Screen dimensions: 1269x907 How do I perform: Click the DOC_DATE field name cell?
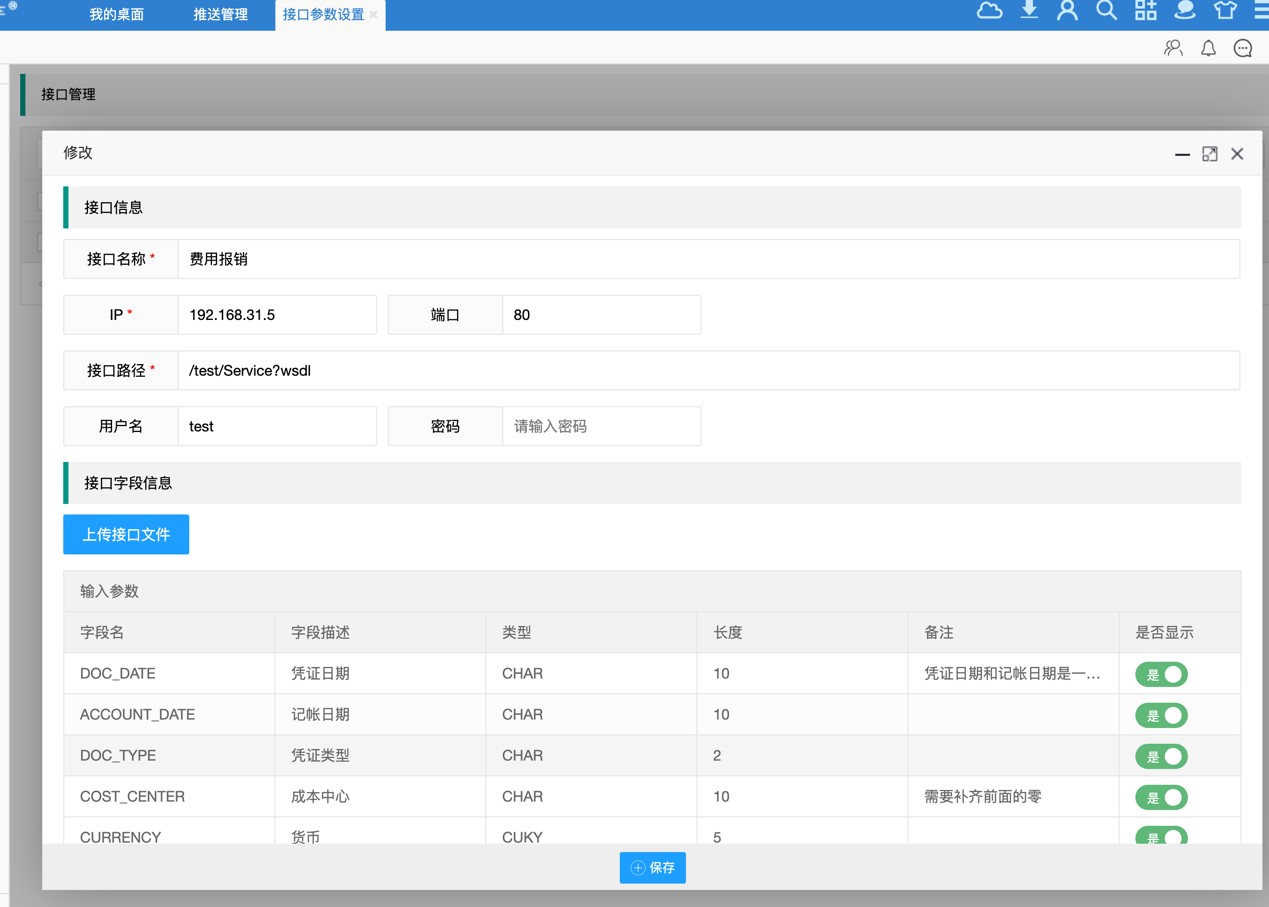point(169,674)
